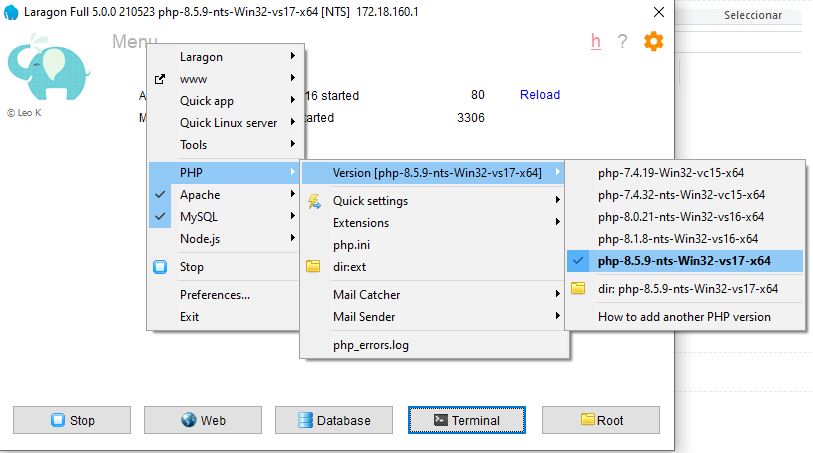813x453 pixels.
Task: Click the question mark help icon
Action: click(622, 41)
